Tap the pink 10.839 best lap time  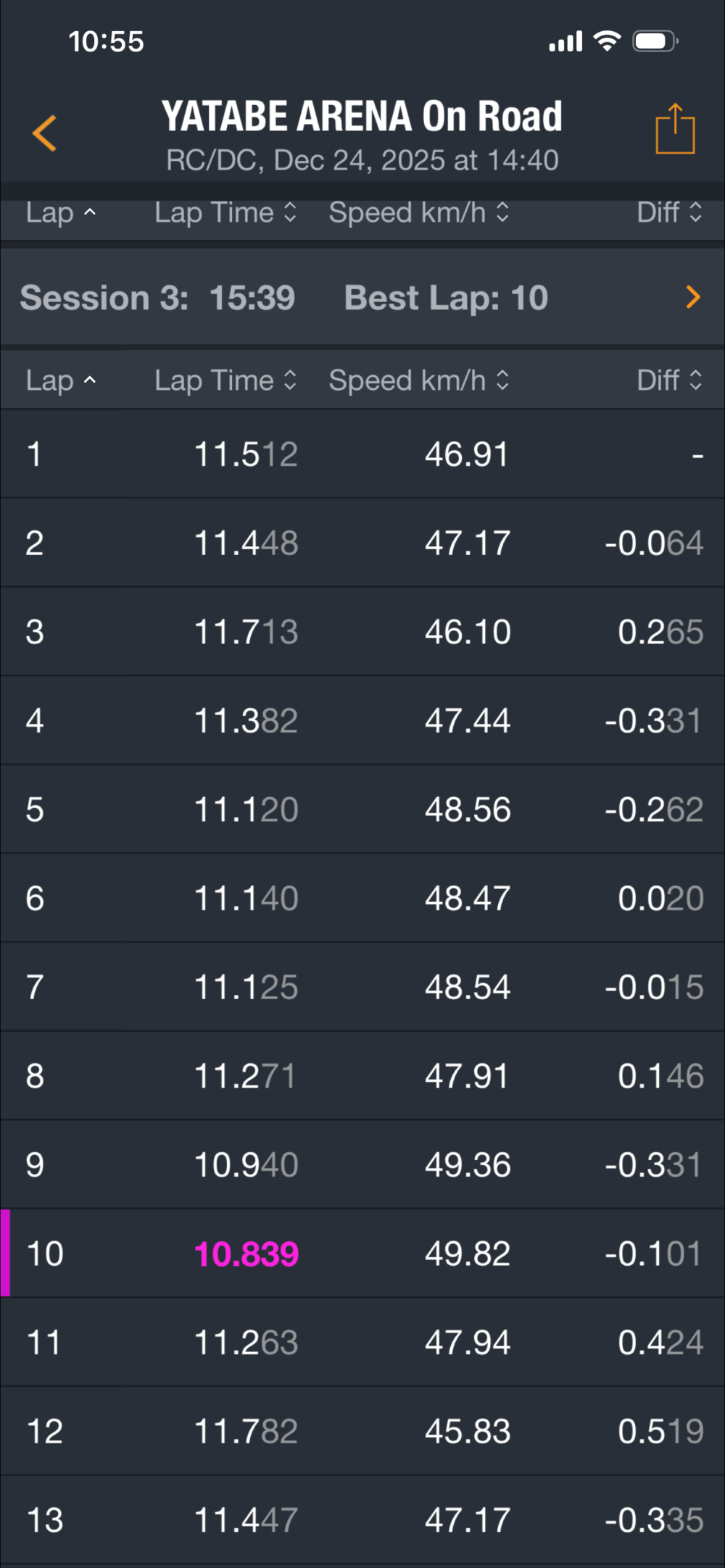click(246, 1254)
